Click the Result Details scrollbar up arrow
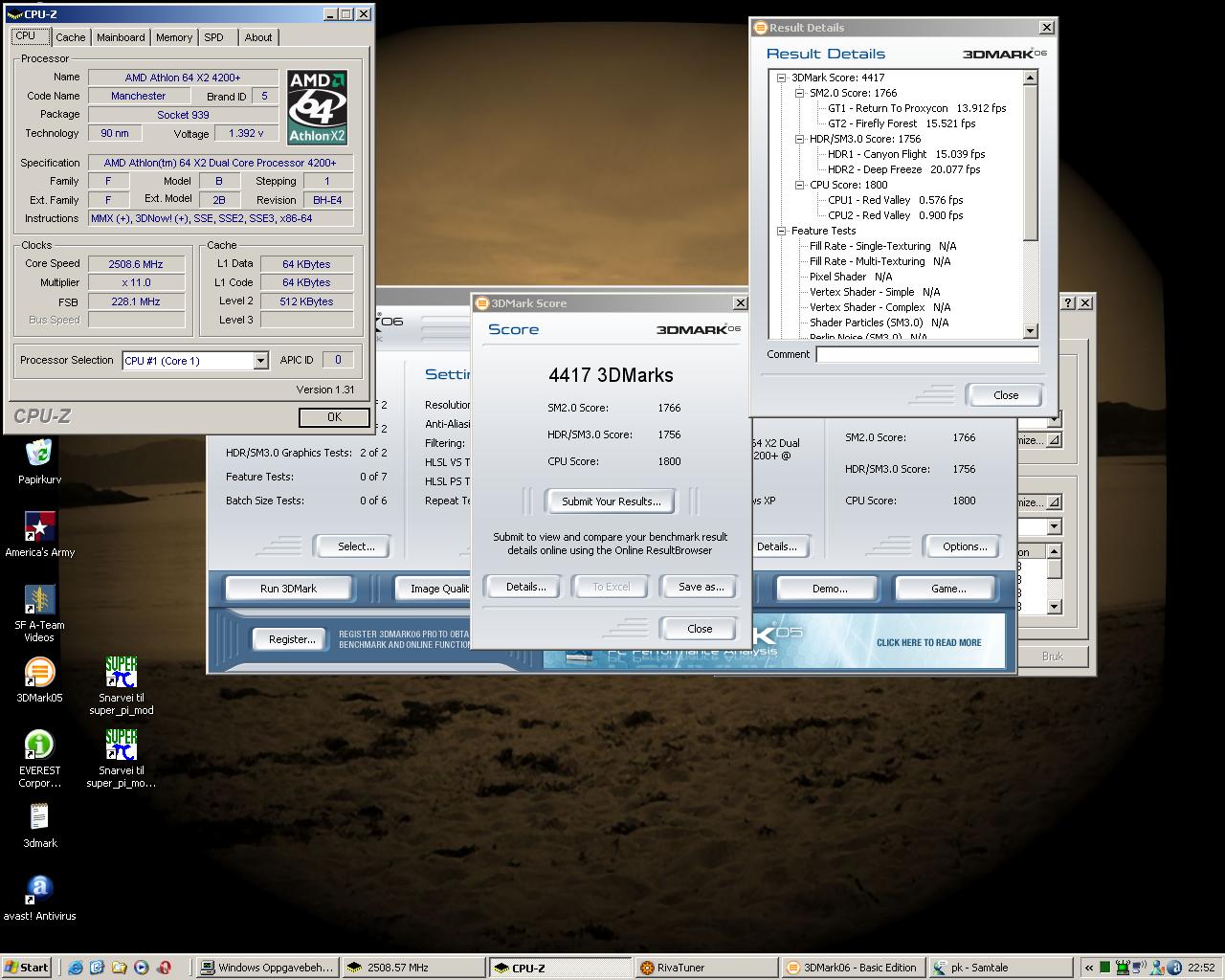This screenshot has height=980, width=1225. [1031, 78]
